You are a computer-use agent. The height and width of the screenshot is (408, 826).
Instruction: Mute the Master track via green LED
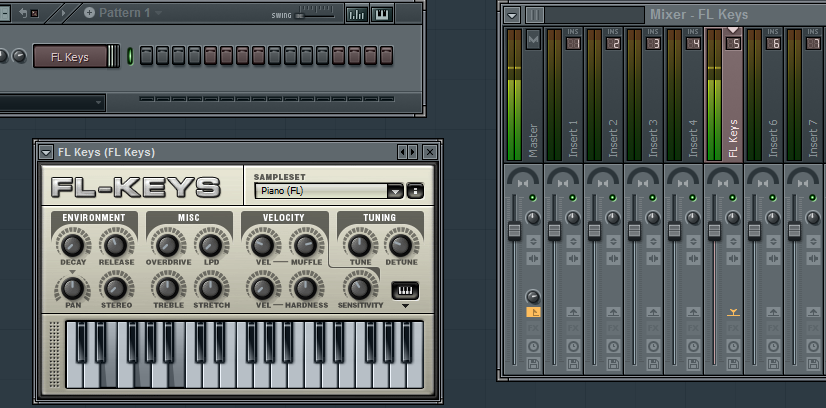(532, 197)
